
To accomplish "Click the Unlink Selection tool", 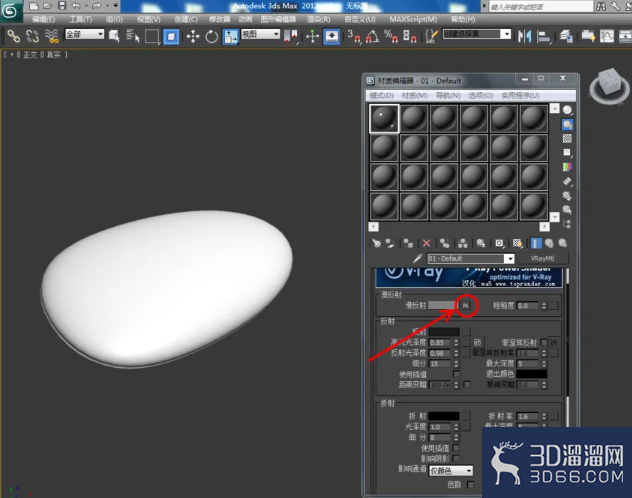I will pyautogui.click(x=32, y=36).
